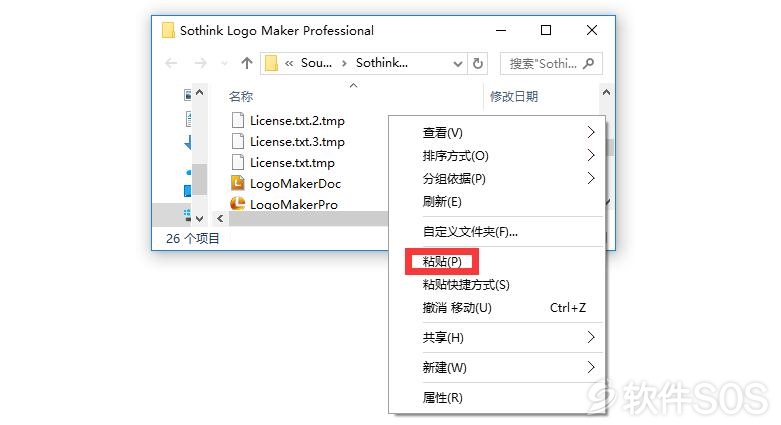Click the License.txt.tmp file icon
This screenshot has width=781, height=425.
pyautogui.click(x=238, y=162)
